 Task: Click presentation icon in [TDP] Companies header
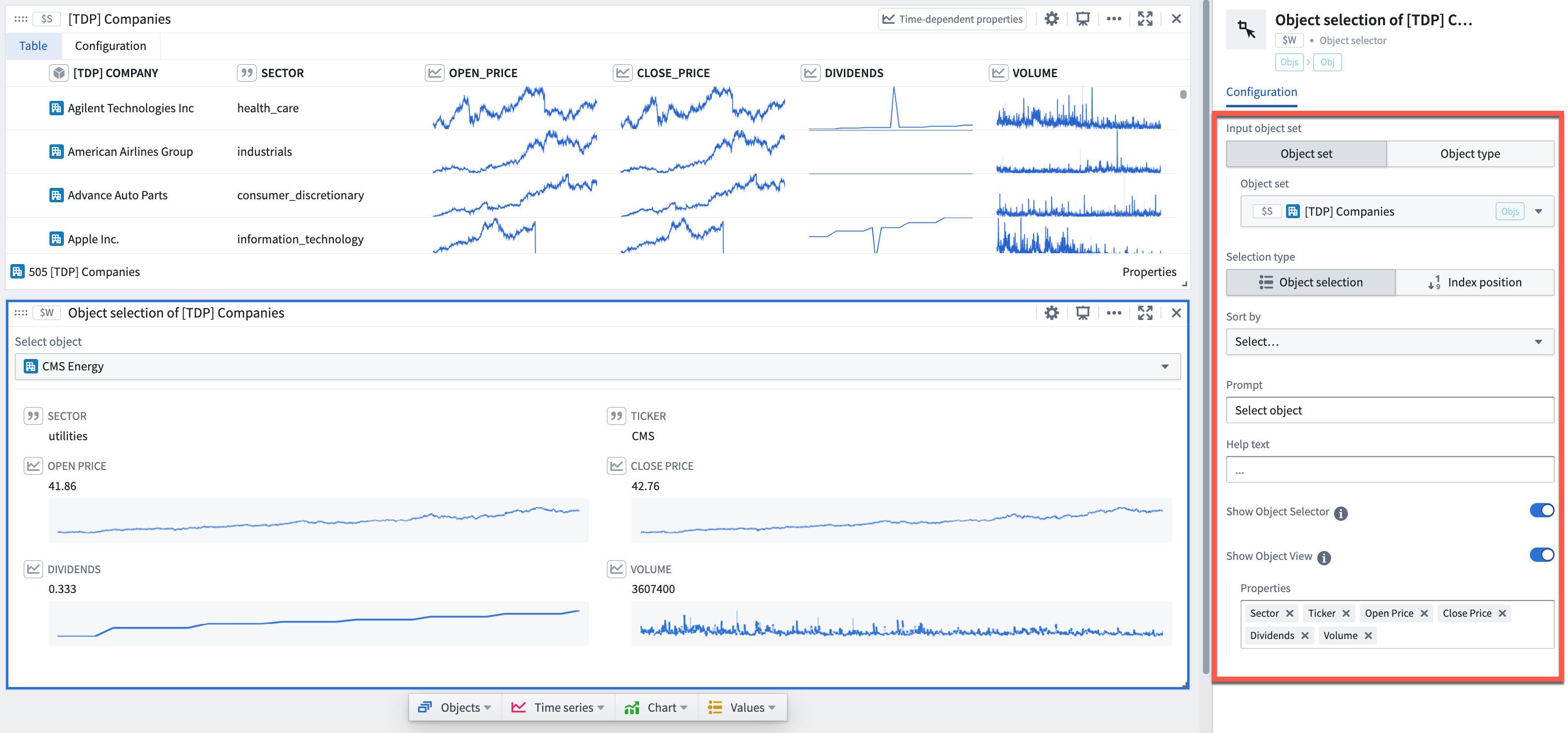pyautogui.click(x=1082, y=19)
